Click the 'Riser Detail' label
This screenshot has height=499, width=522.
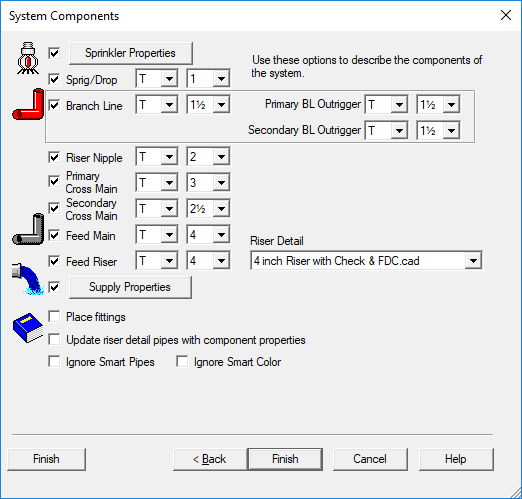277,241
